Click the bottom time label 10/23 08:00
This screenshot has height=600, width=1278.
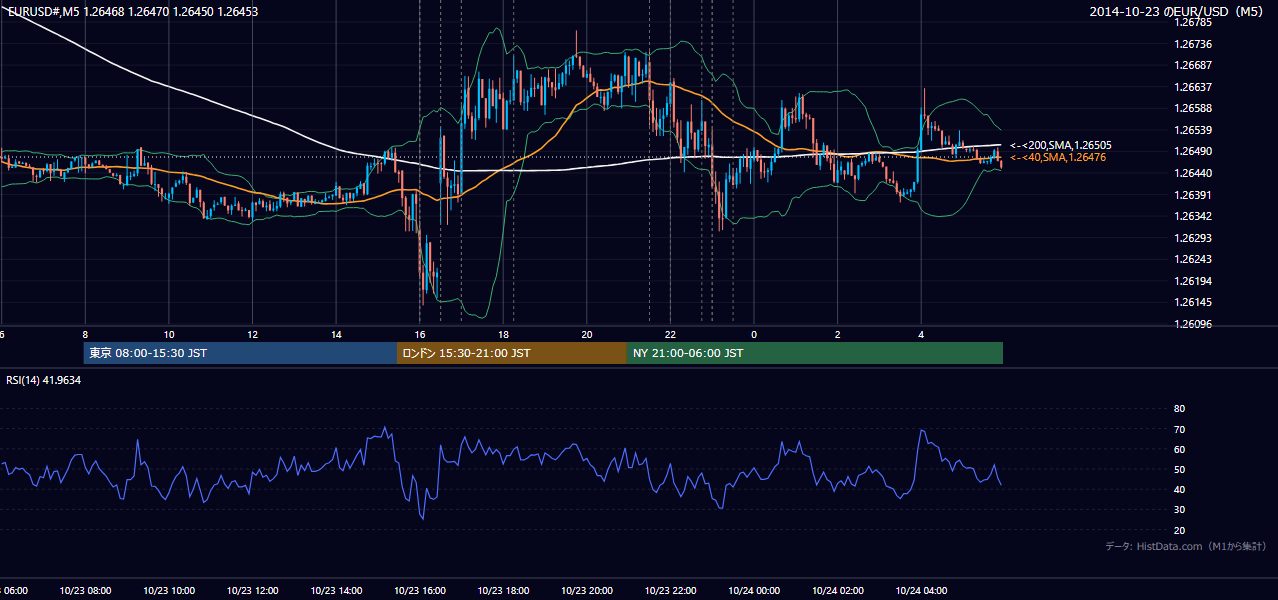tap(84, 591)
